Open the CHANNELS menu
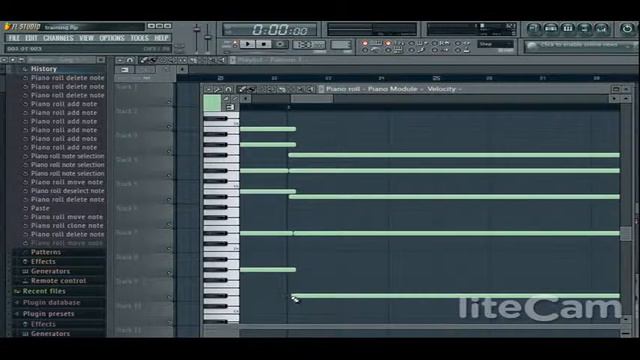 pyautogui.click(x=58, y=38)
